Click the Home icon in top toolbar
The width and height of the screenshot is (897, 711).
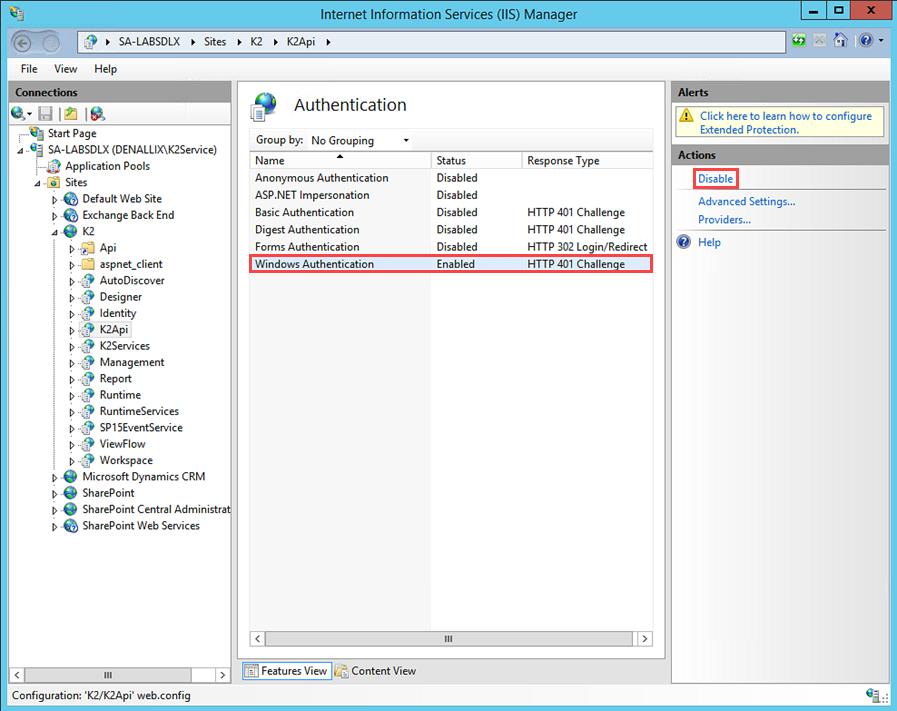click(x=840, y=41)
